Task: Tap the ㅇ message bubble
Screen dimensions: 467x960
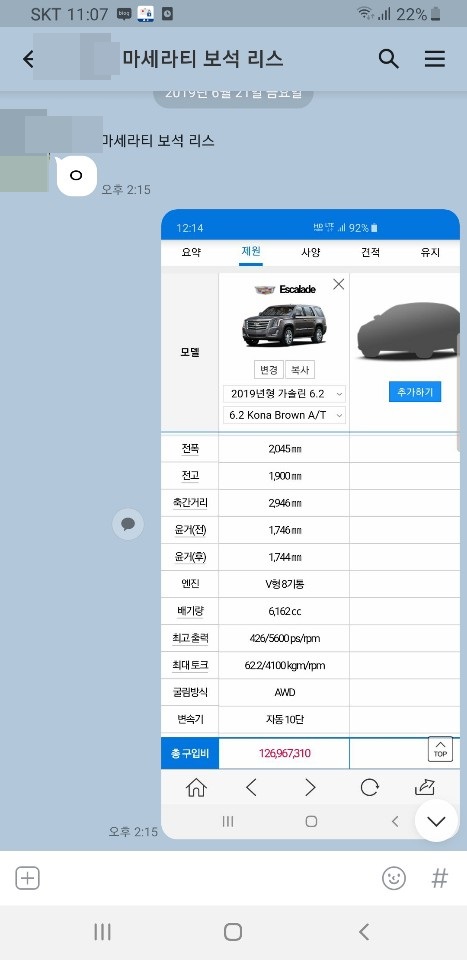Action: pos(77,176)
